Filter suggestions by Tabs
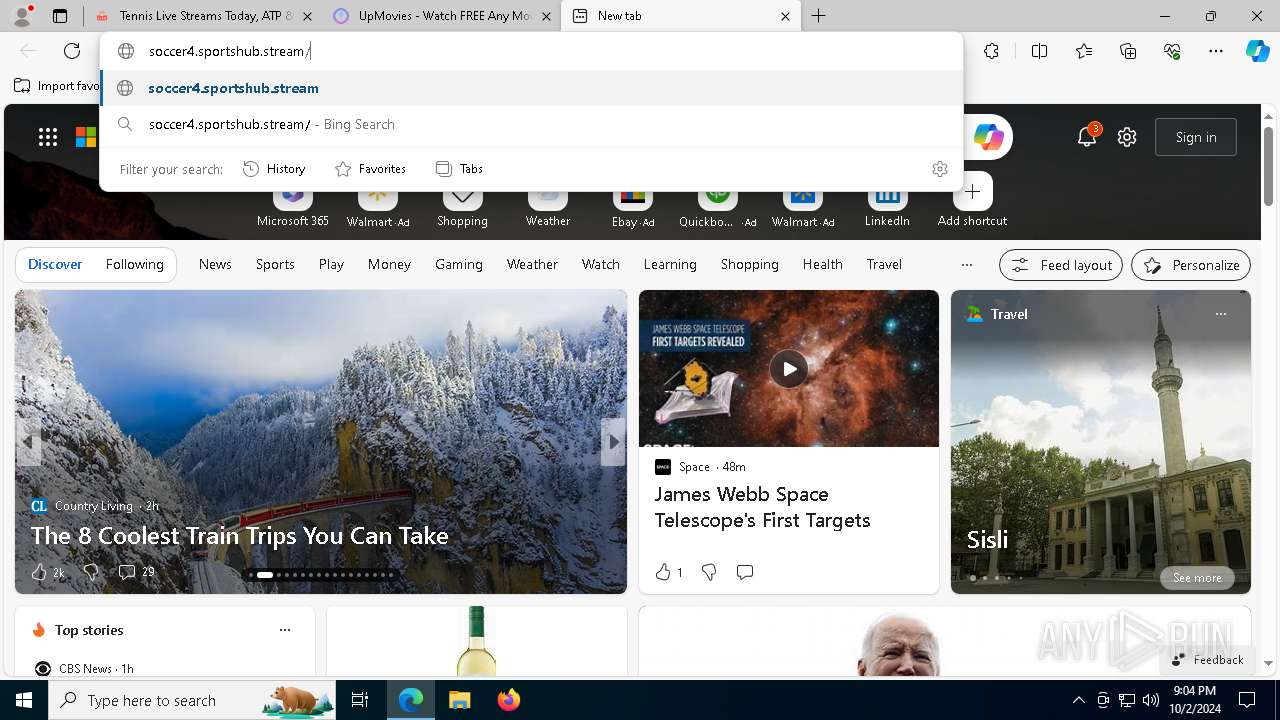The image size is (1280, 720). tap(459, 169)
